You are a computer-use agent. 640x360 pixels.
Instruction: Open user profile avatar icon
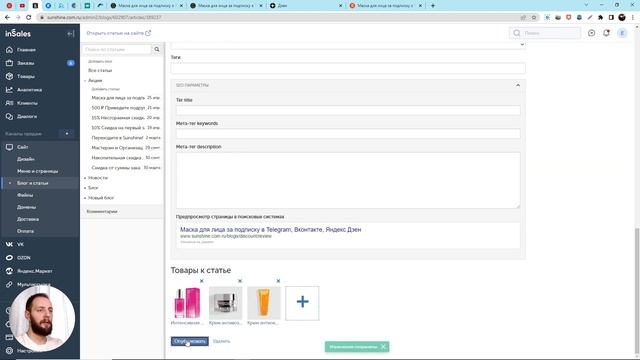pyautogui.click(x=622, y=33)
